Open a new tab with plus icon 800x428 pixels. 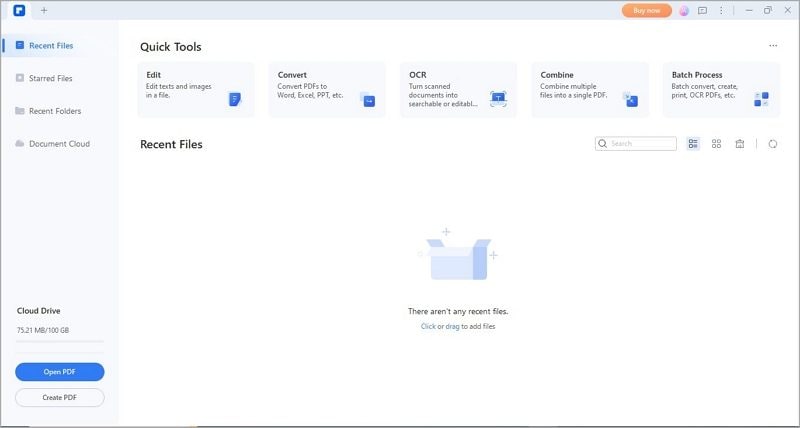(43, 10)
